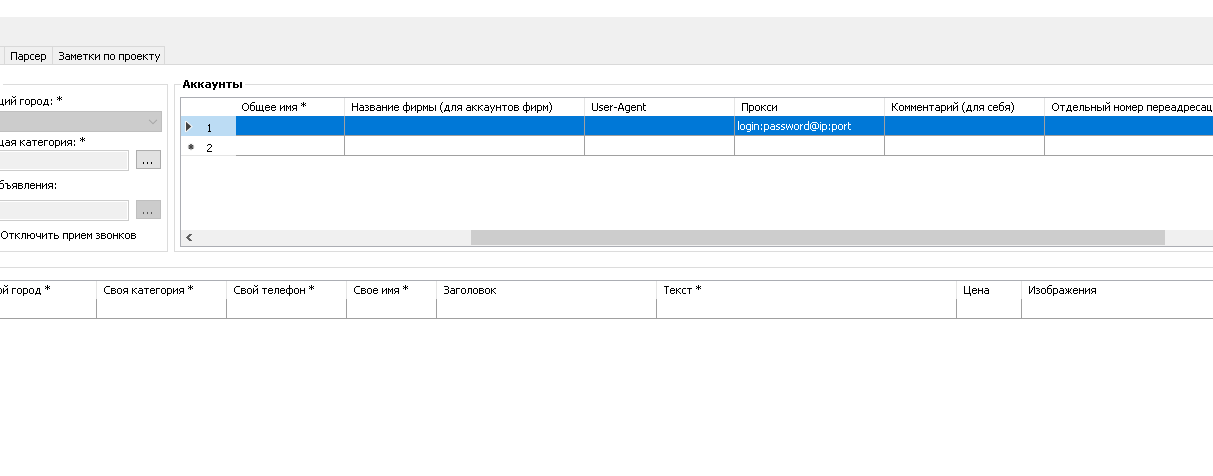
Task: Select row 1 current-row arrow indicator
Action: tap(189, 127)
